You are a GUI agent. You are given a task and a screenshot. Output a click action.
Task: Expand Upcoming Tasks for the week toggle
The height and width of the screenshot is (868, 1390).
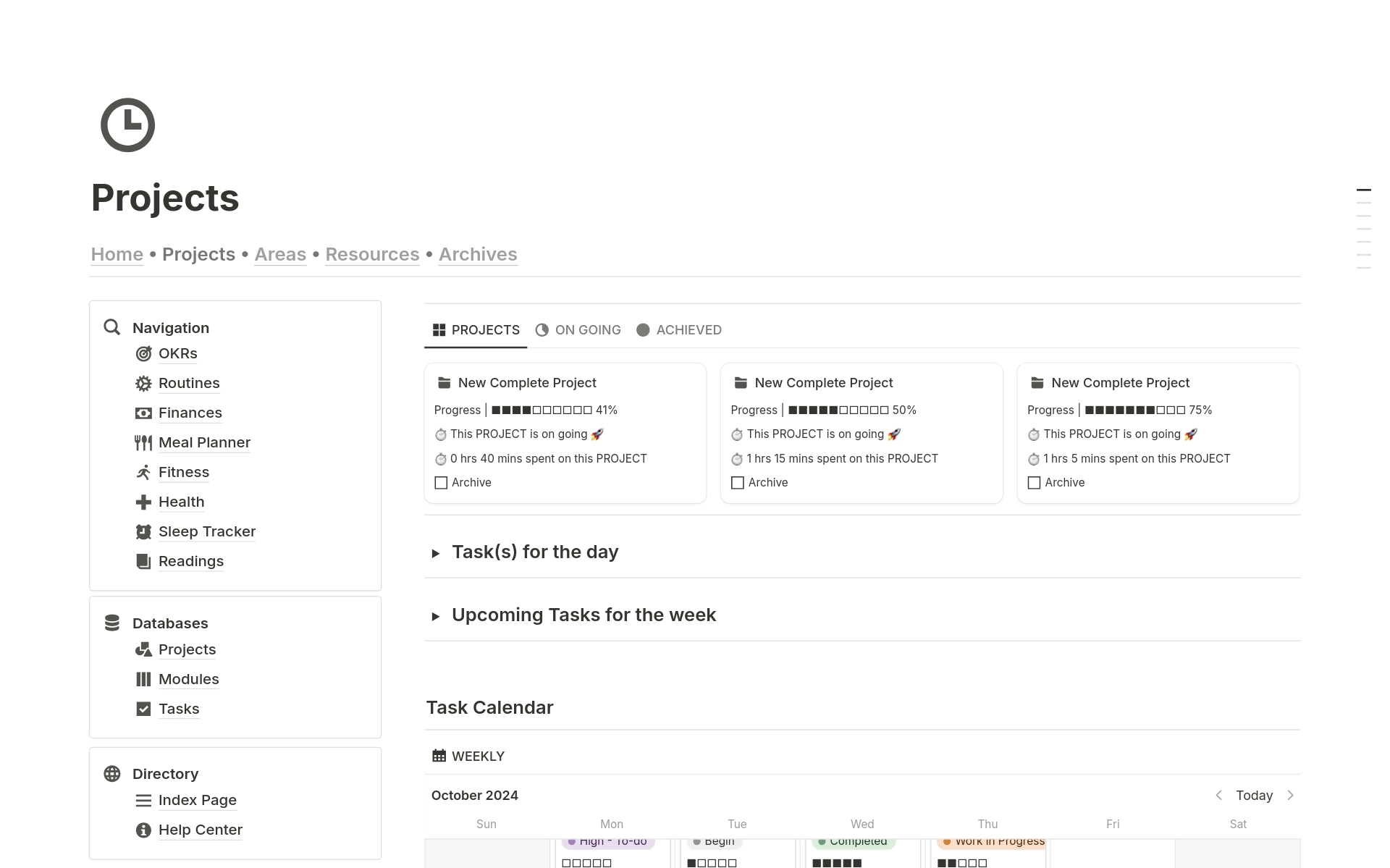coord(436,617)
